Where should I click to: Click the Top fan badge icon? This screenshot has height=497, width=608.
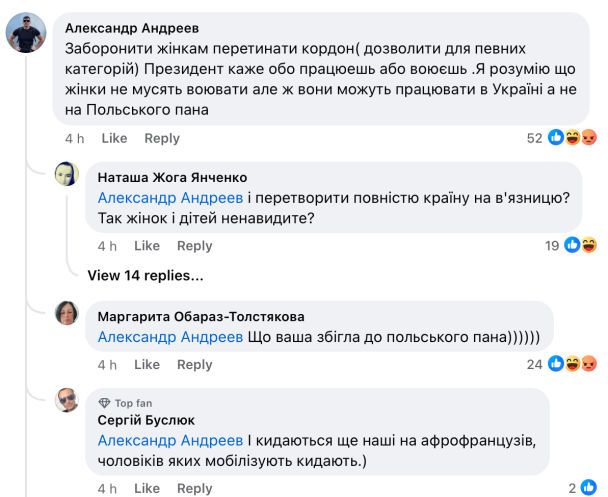click(103, 402)
